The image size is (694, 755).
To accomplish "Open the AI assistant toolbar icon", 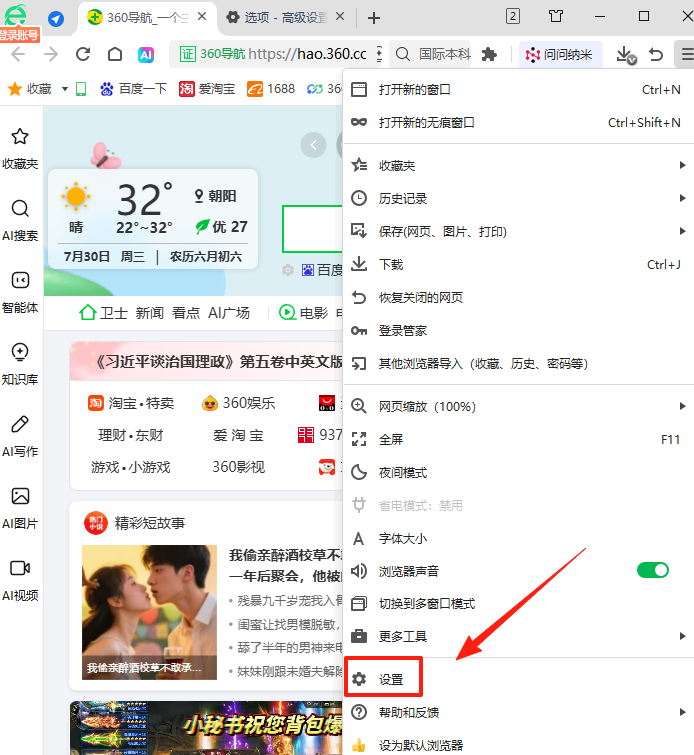I will [146, 54].
